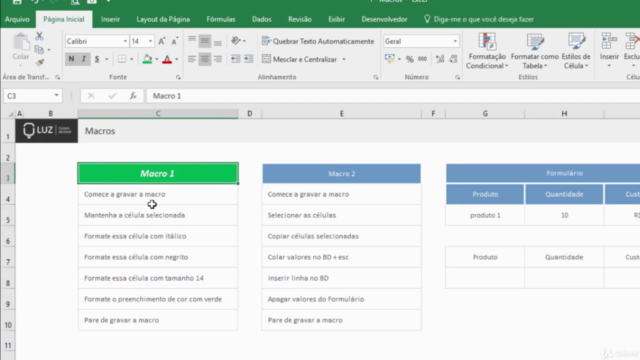Click the Inserir cells icon
The height and width of the screenshot is (360, 640).
point(609,51)
